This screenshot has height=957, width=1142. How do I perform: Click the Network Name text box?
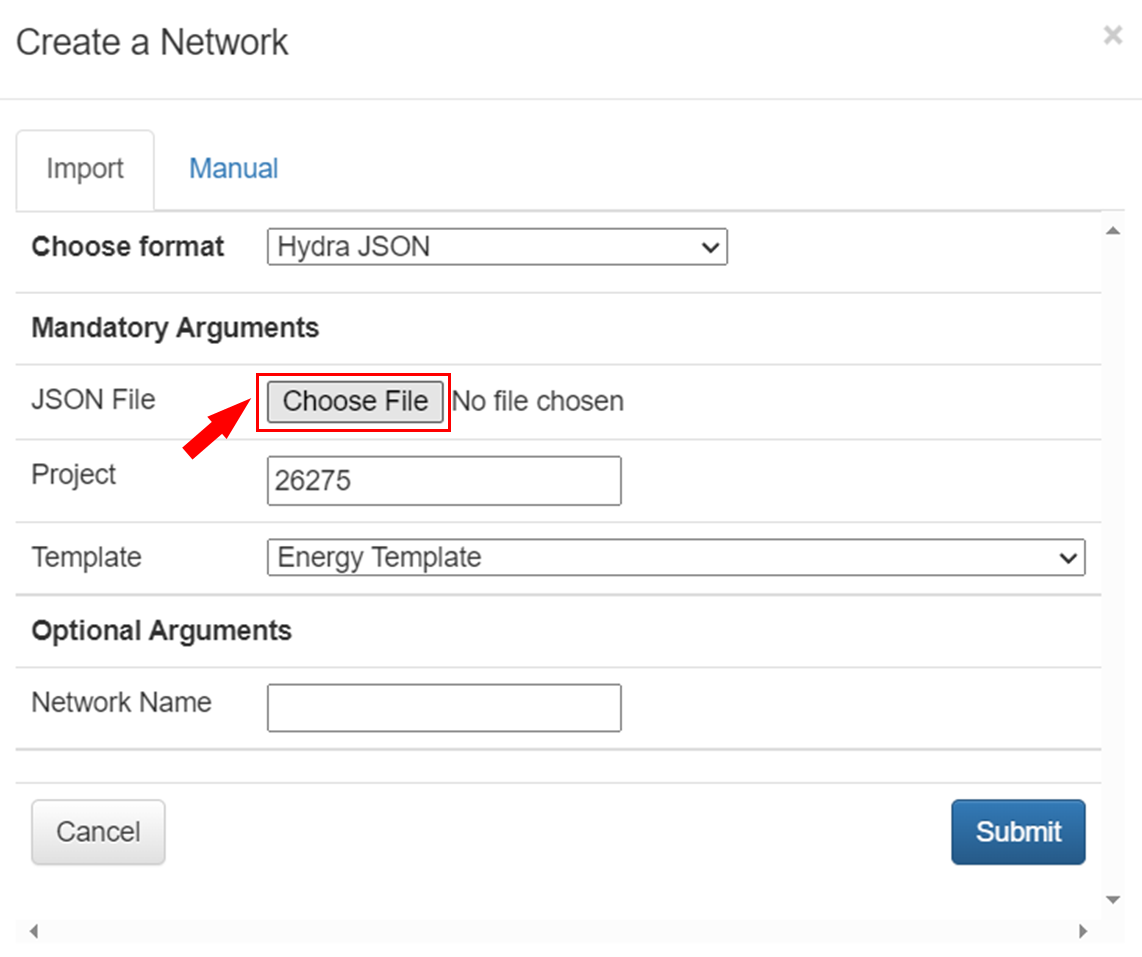(x=444, y=708)
